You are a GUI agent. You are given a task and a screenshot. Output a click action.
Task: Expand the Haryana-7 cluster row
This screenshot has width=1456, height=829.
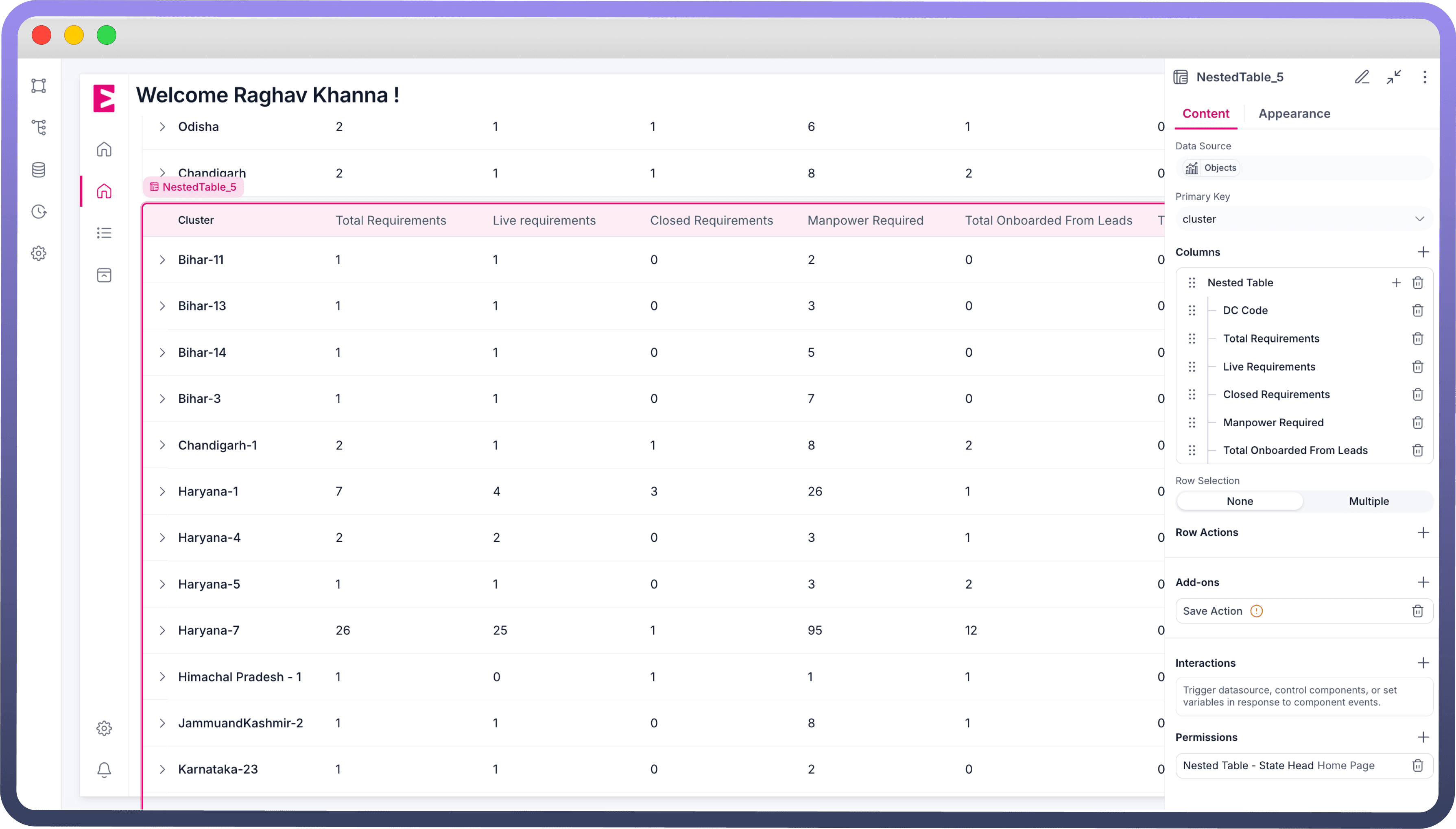tap(162, 630)
